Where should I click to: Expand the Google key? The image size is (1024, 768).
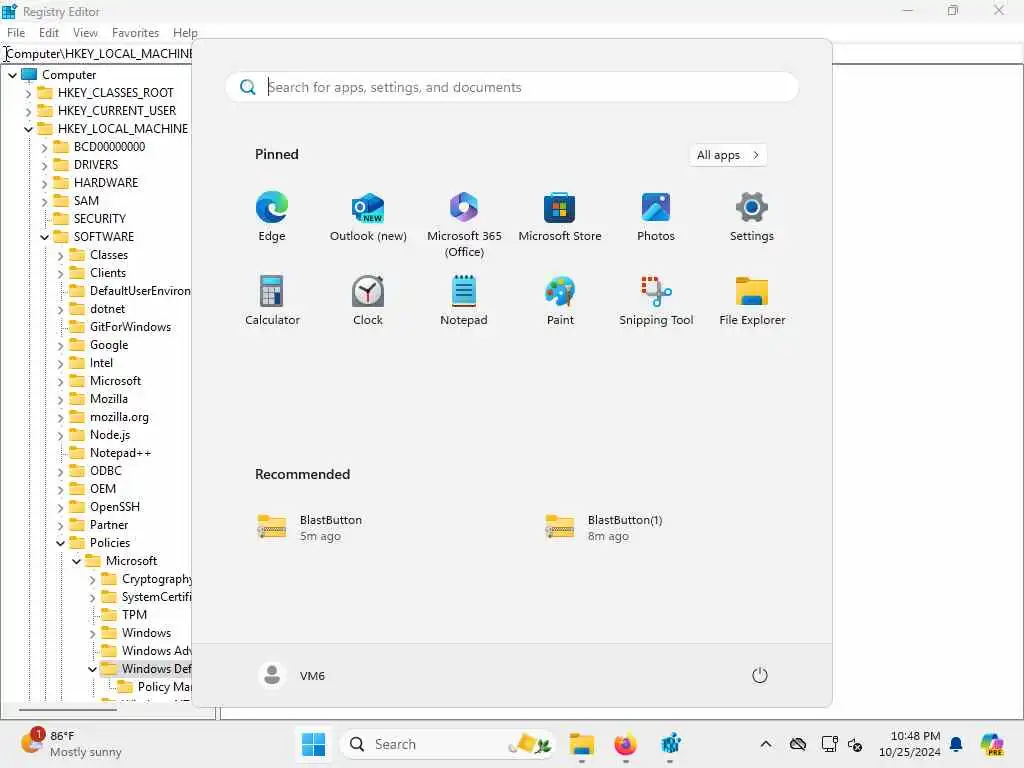pos(60,345)
